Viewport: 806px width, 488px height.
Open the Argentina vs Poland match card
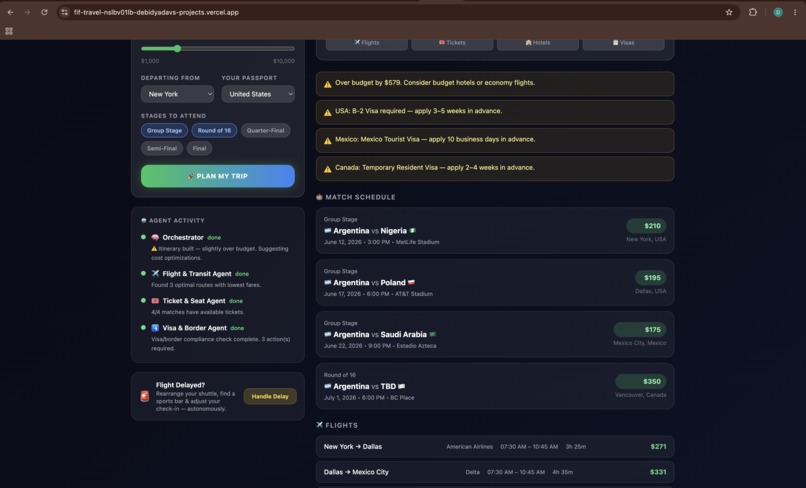(x=495, y=282)
